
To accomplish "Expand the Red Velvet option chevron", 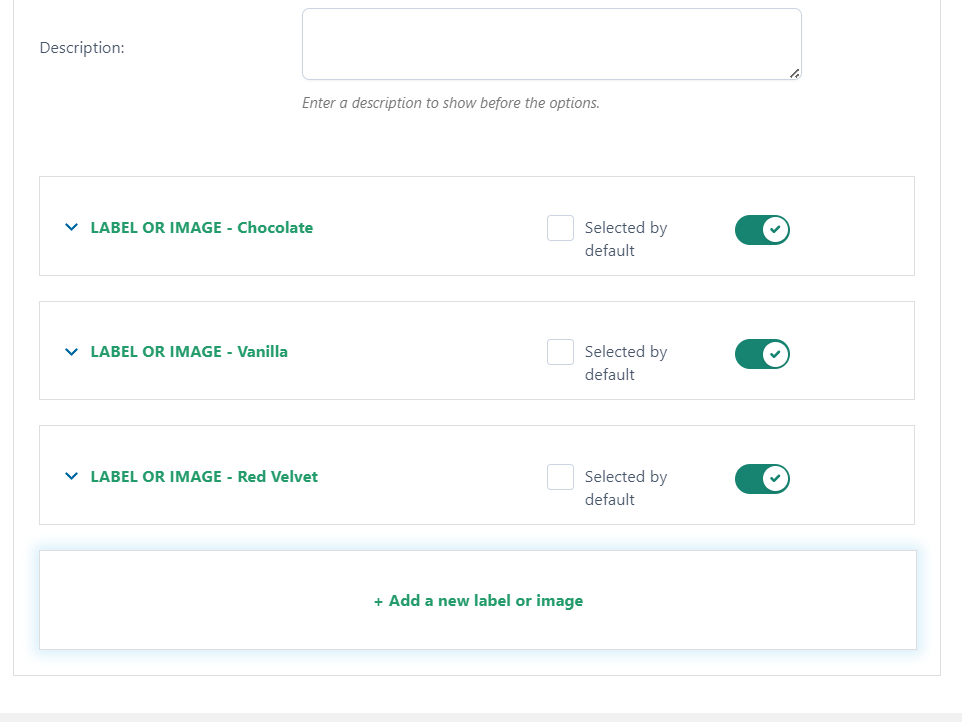I will point(71,476).
